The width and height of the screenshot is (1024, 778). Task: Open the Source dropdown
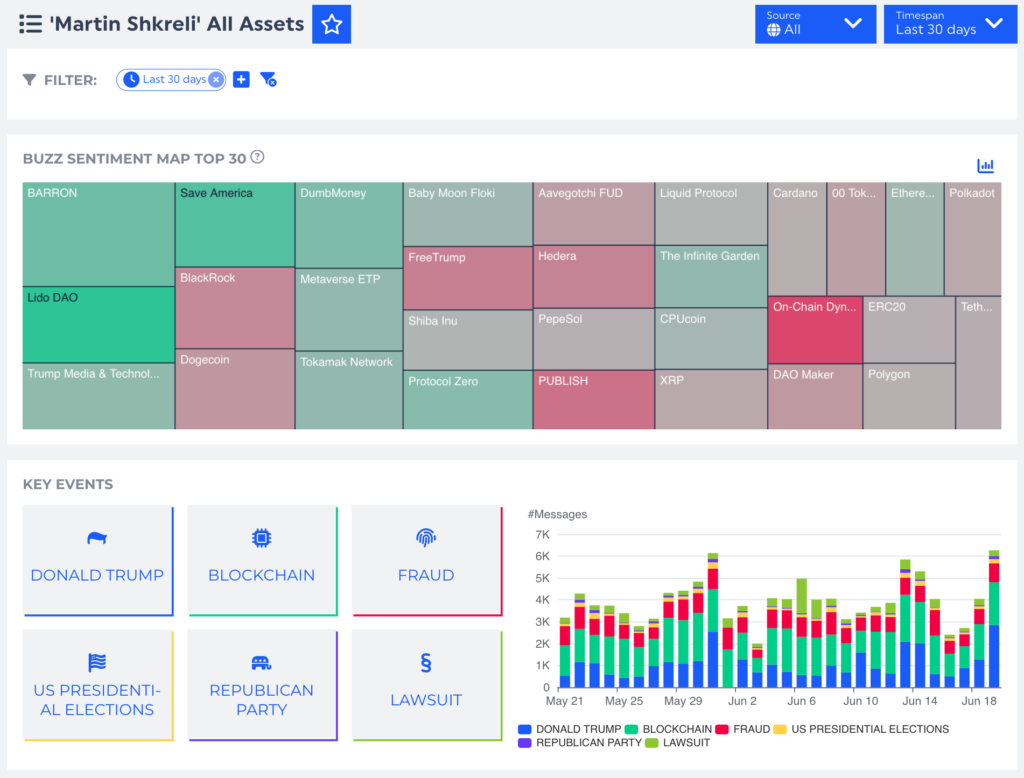(x=815, y=24)
